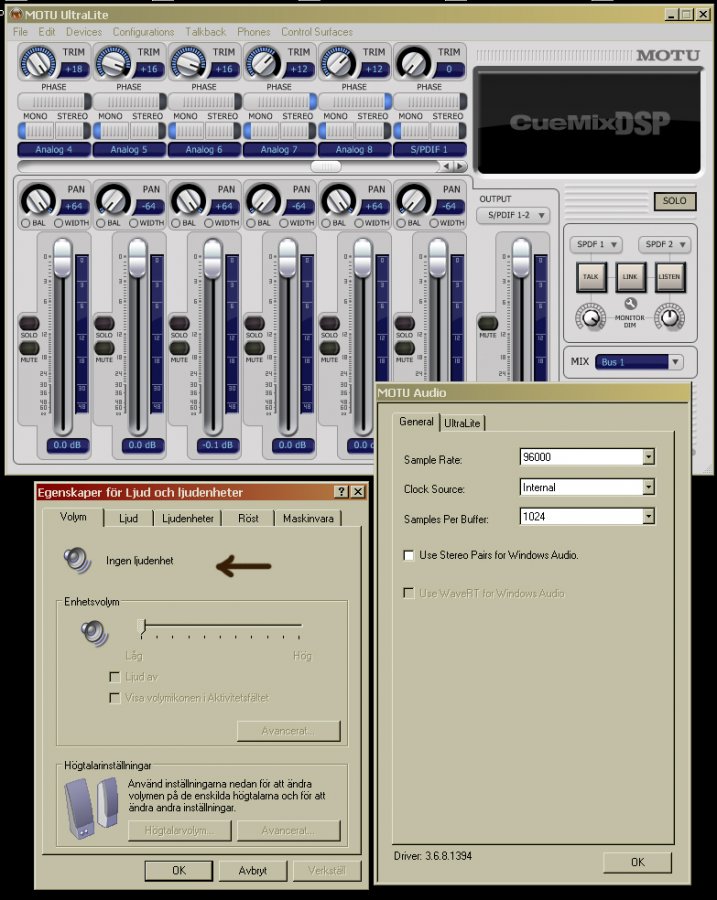The width and height of the screenshot is (717, 900).
Task: Click the speaker icon in Enhetsvolym section
Action: click(x=95, y=633)
